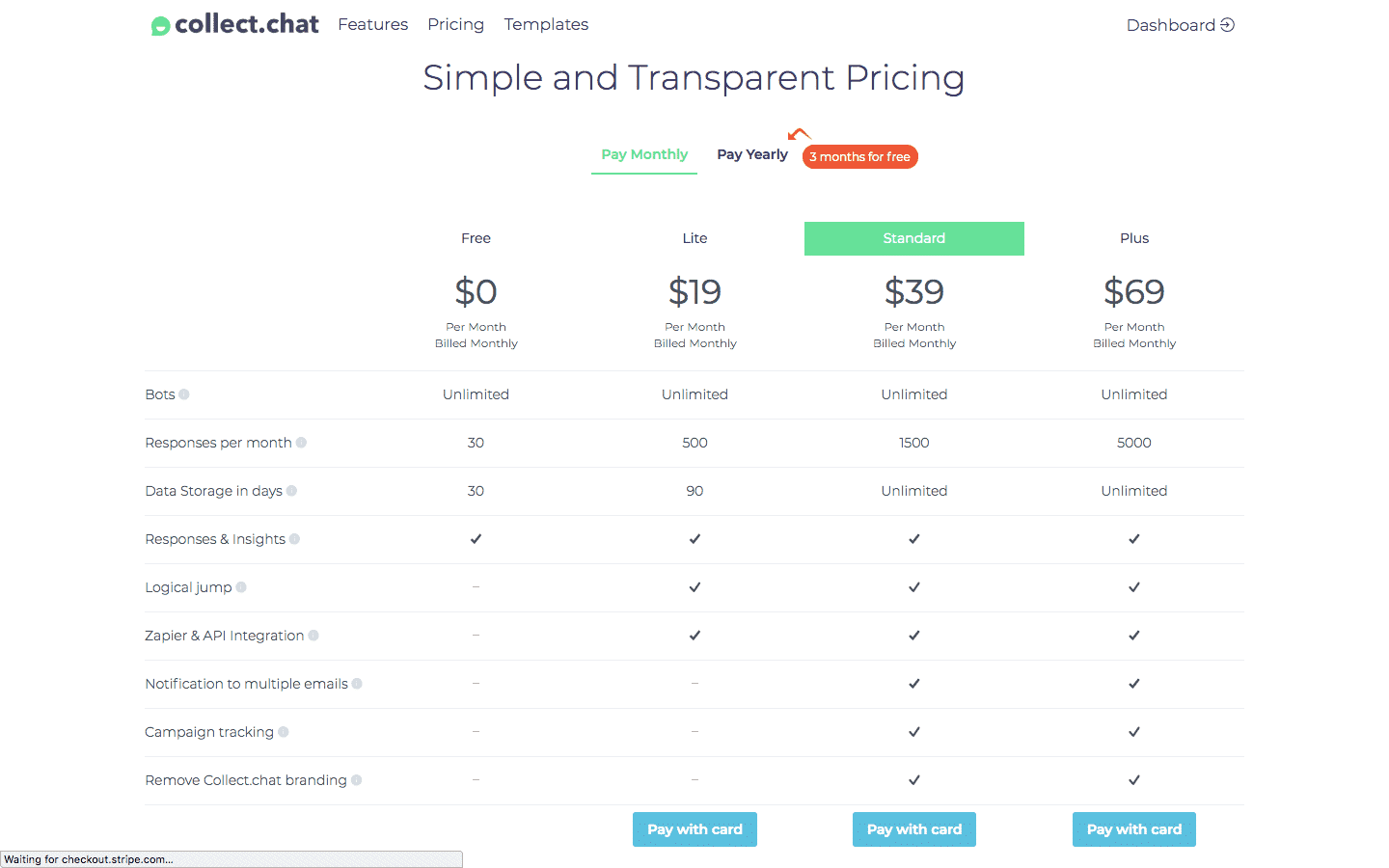Go to Pricing in the navigation
1389x868 pixels.
pyautogui.click(x=456, y=24)
